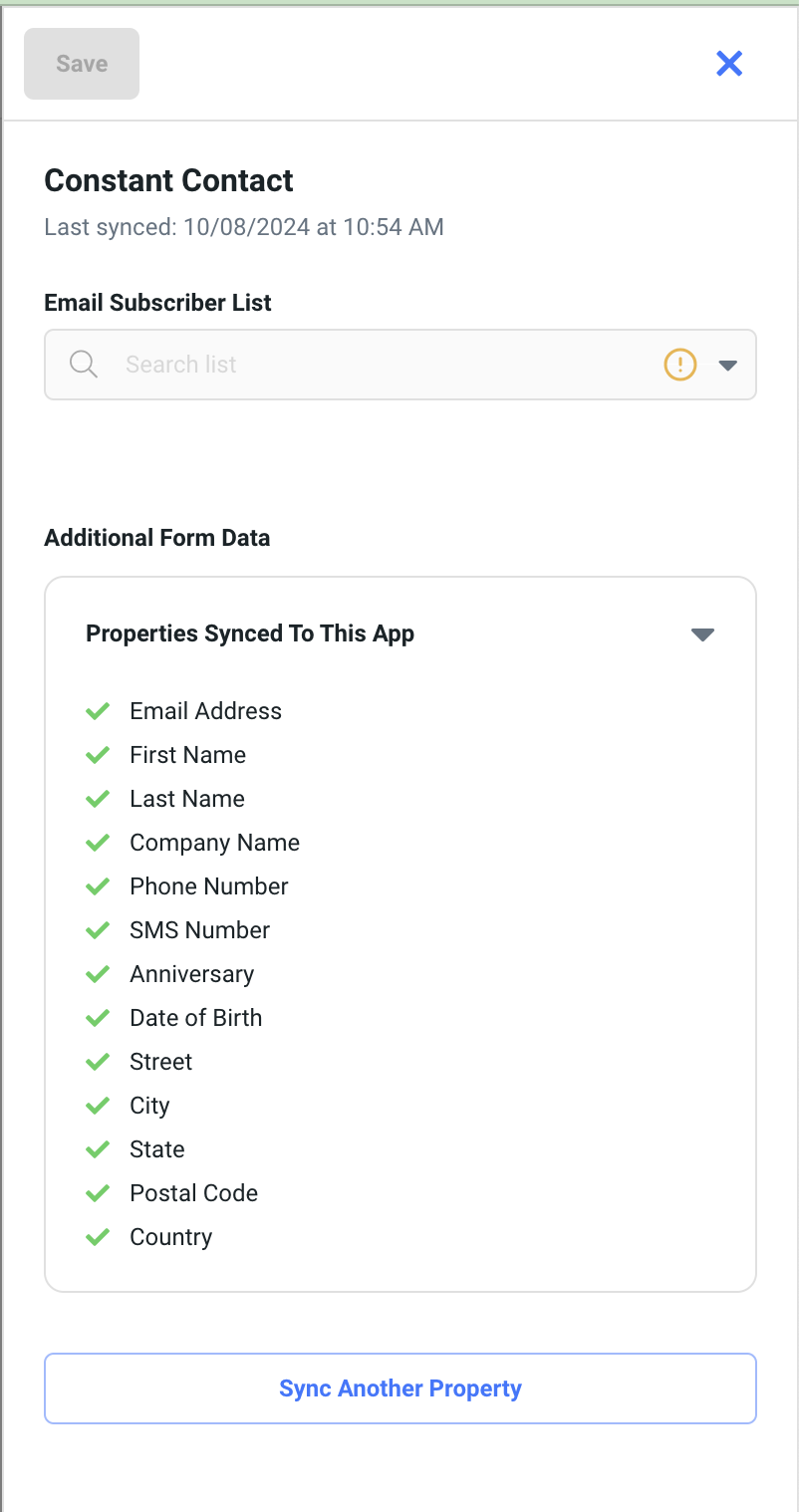This screenshot has width=799, height=1512.
Task: Click the Street property label
Action: click(161, 1062)
